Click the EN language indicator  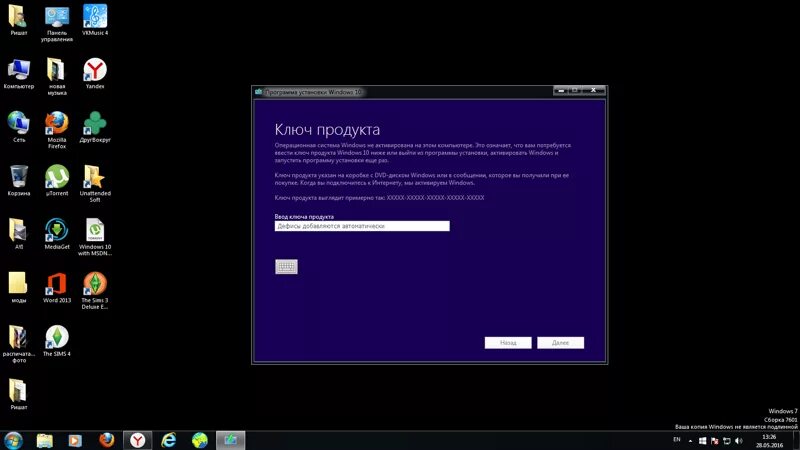click(x=677, y=440)
